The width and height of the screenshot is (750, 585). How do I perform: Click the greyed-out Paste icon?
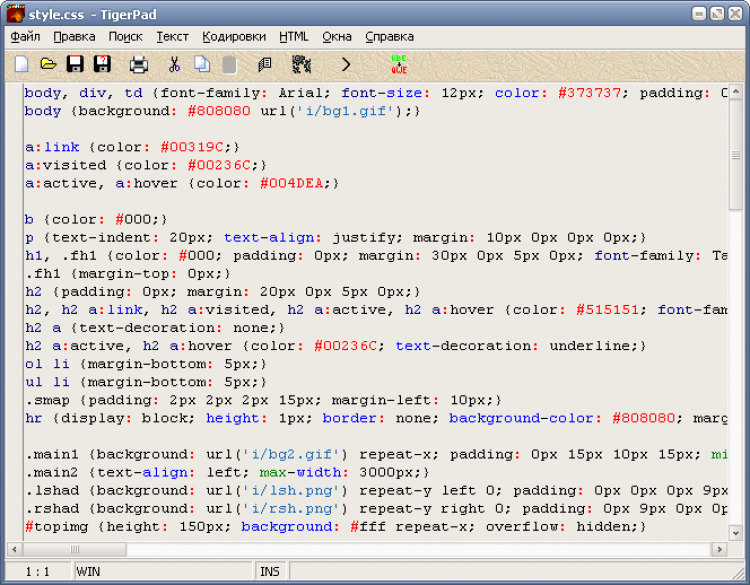point(230,65)
